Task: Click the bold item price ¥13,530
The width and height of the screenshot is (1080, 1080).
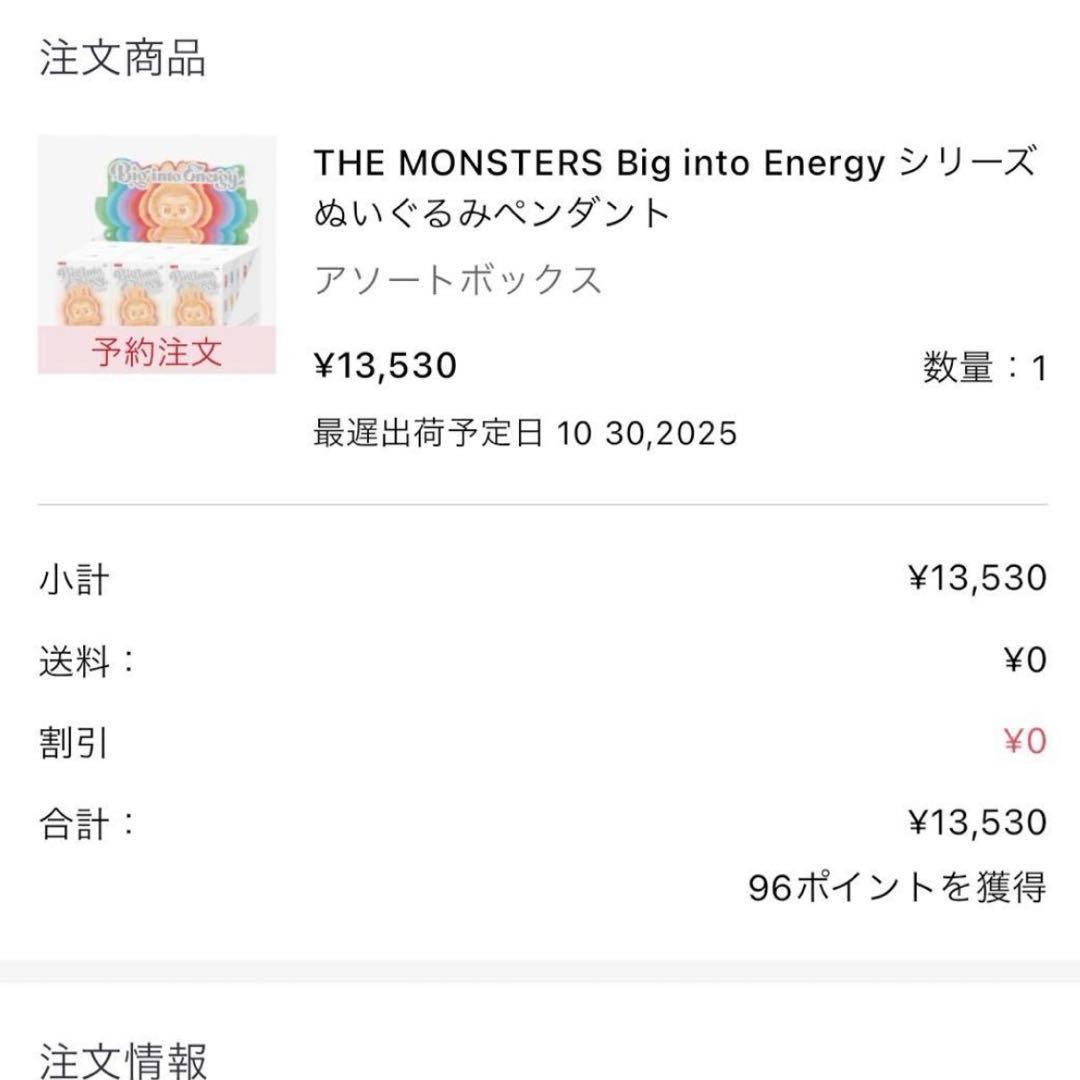Action: click(386, 366)
